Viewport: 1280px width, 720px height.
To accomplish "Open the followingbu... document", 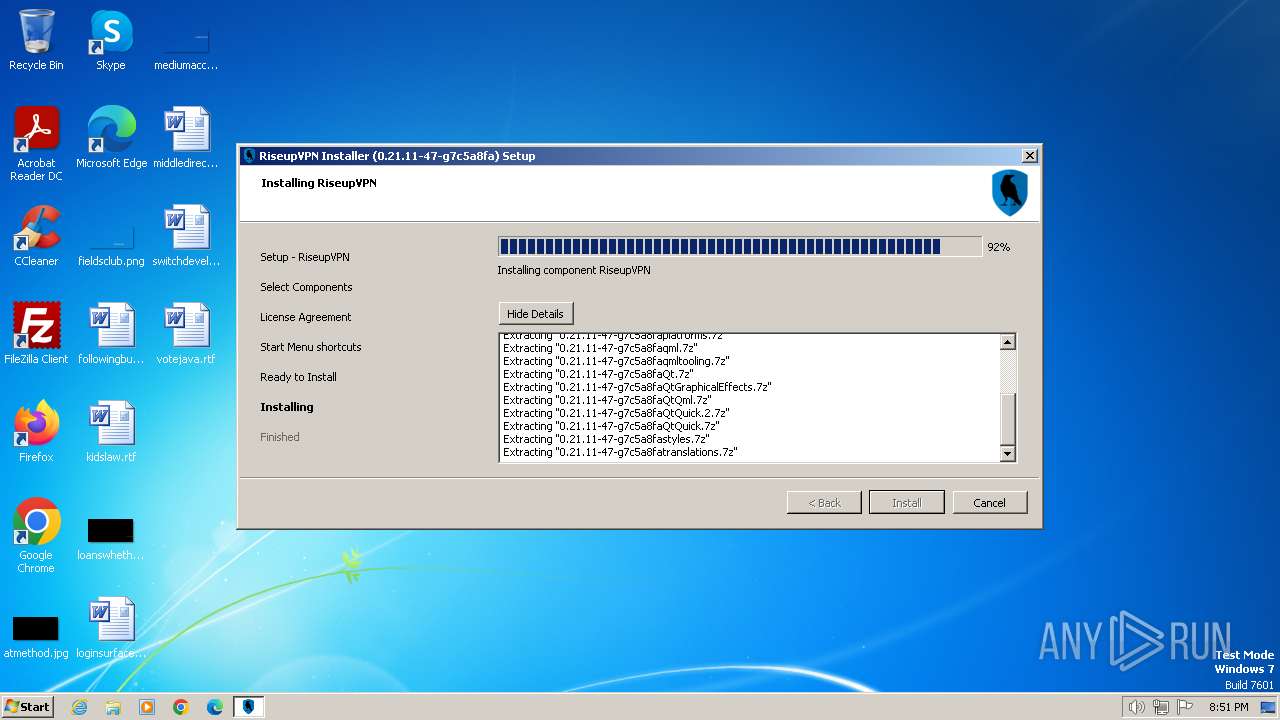I will (111, 333).
